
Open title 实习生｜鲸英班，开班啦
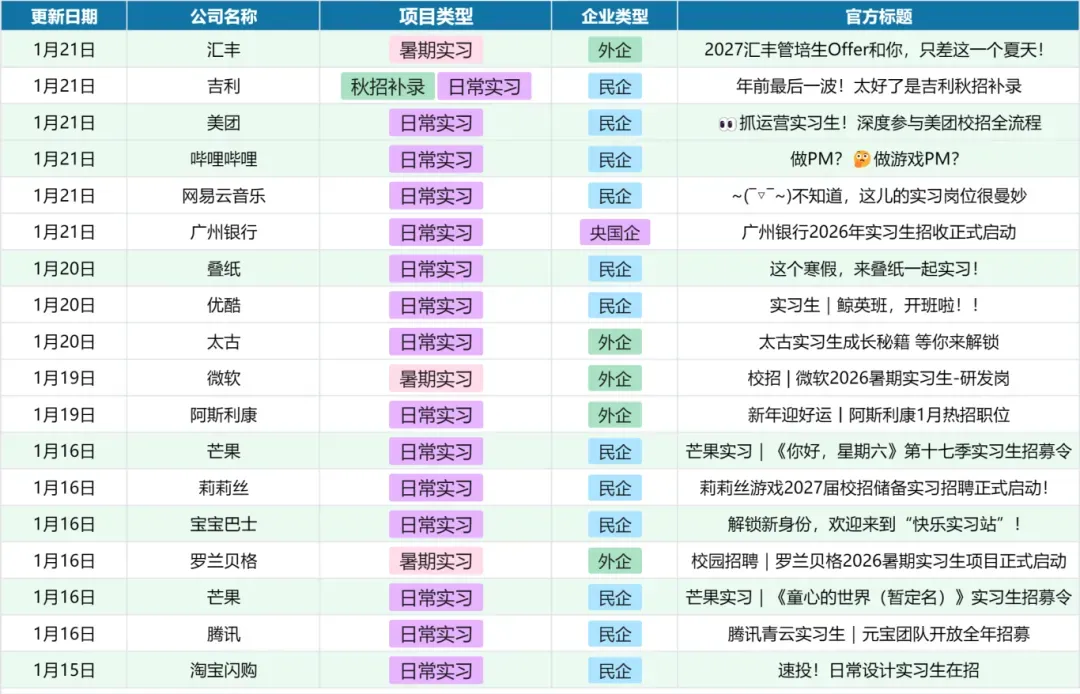(x=873, y=305)
